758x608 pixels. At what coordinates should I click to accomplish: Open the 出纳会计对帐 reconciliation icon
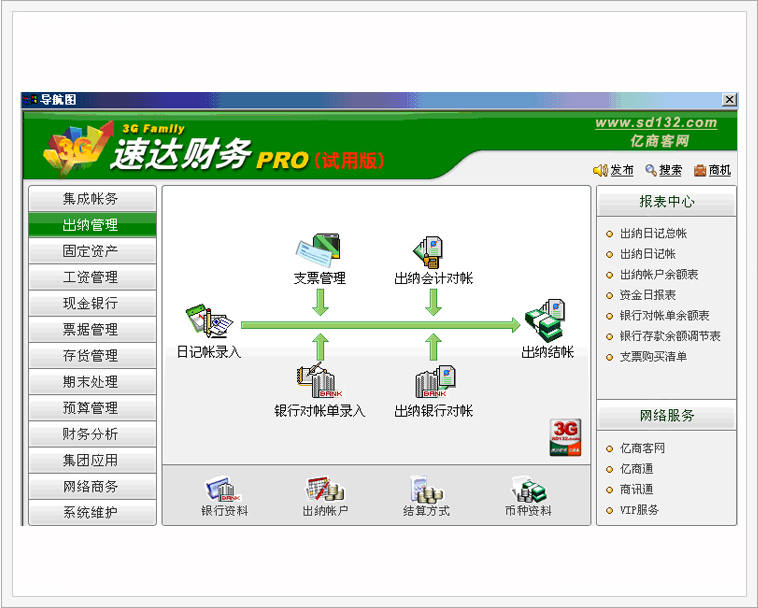429,252
